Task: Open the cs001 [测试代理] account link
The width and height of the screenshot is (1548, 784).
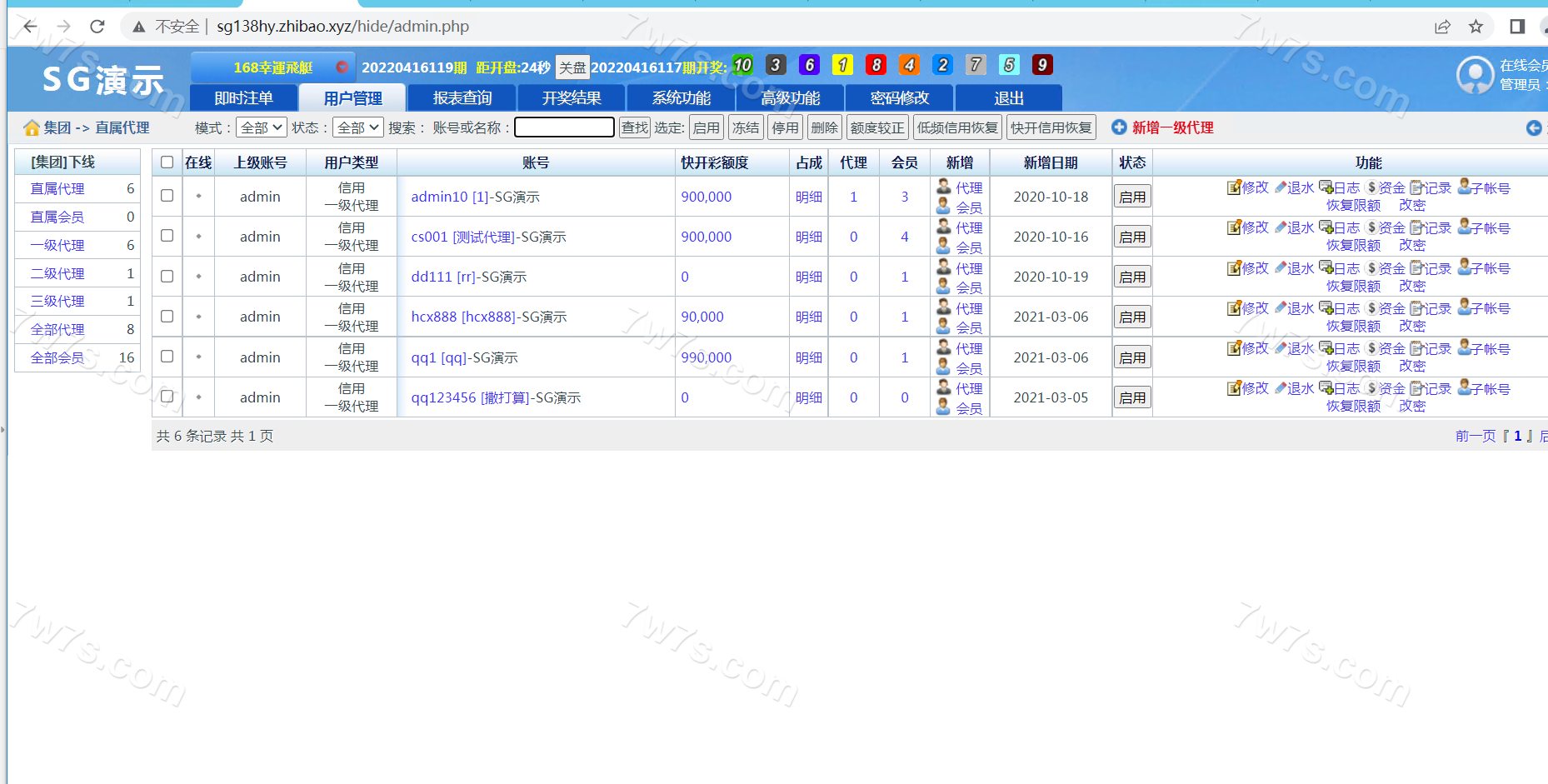Action: tap(488, 237)
